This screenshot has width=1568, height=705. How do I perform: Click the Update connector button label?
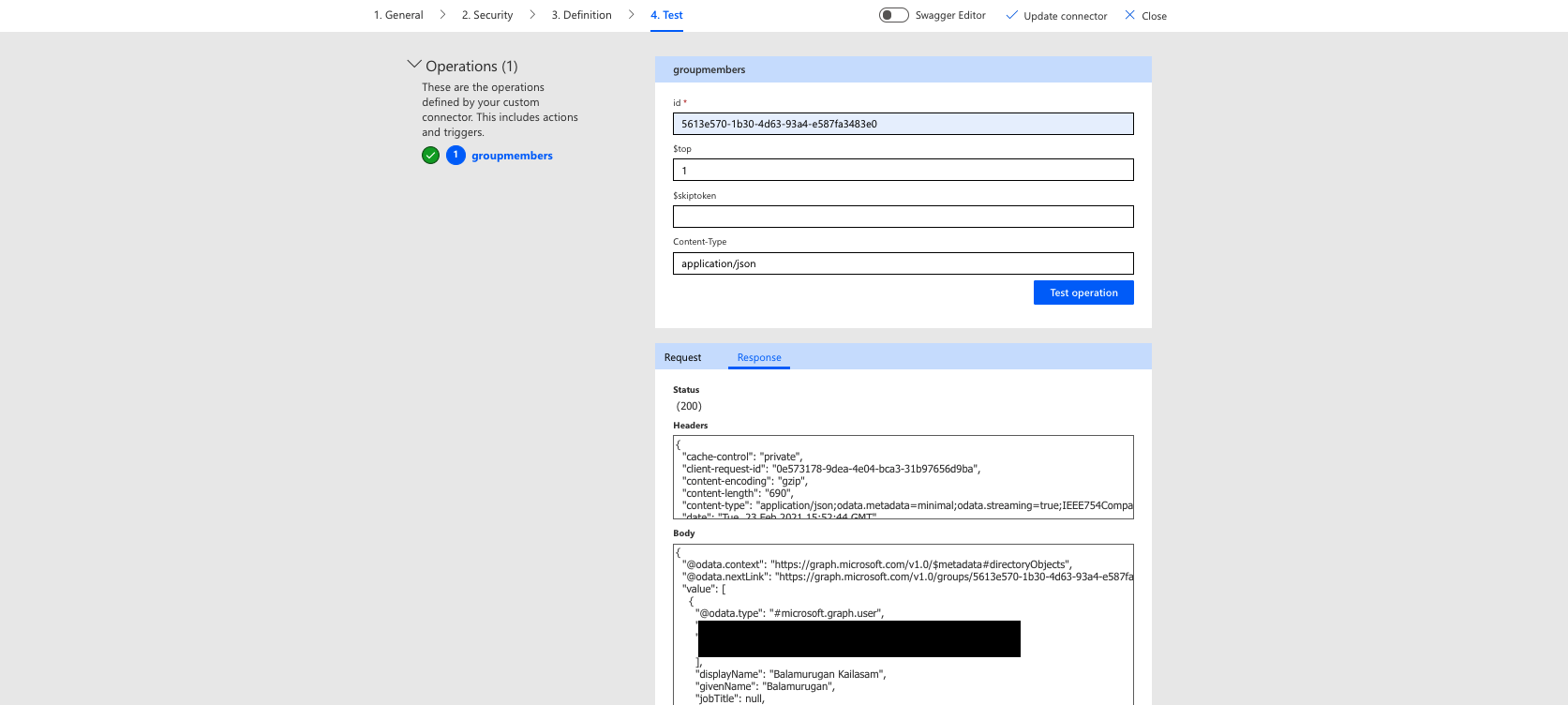tap(1066, 16)
